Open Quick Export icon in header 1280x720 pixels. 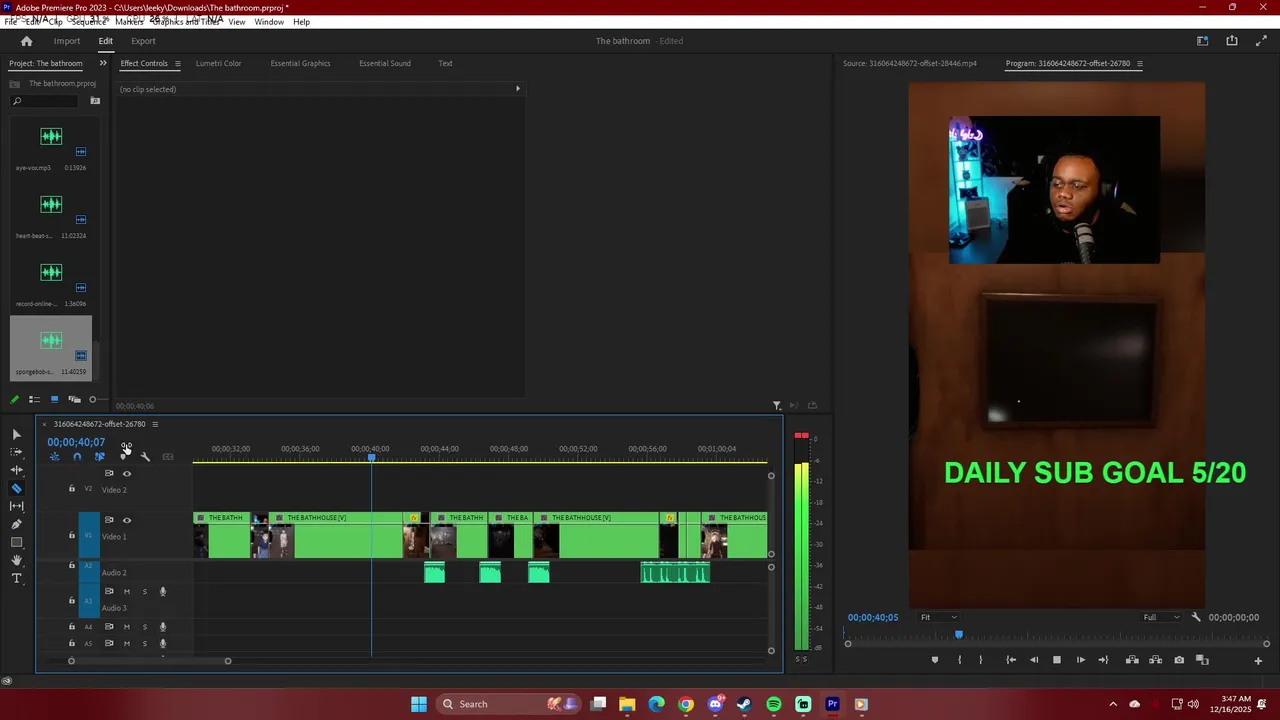point(1232,41)
